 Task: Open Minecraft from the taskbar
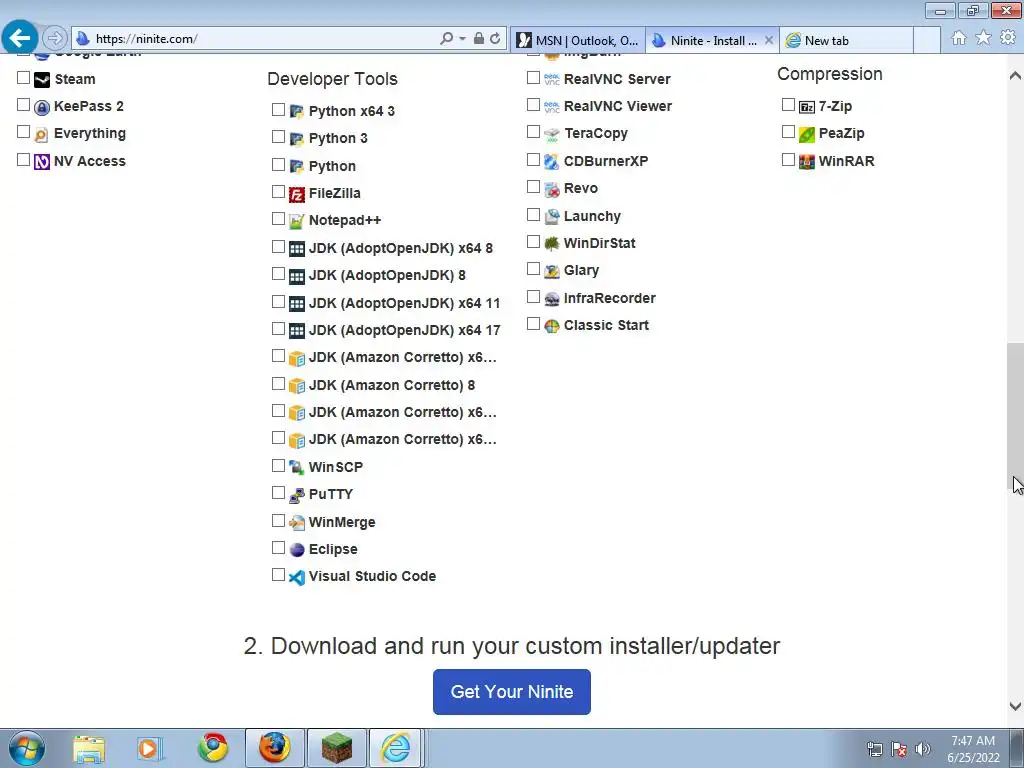[x=336, y=748]
